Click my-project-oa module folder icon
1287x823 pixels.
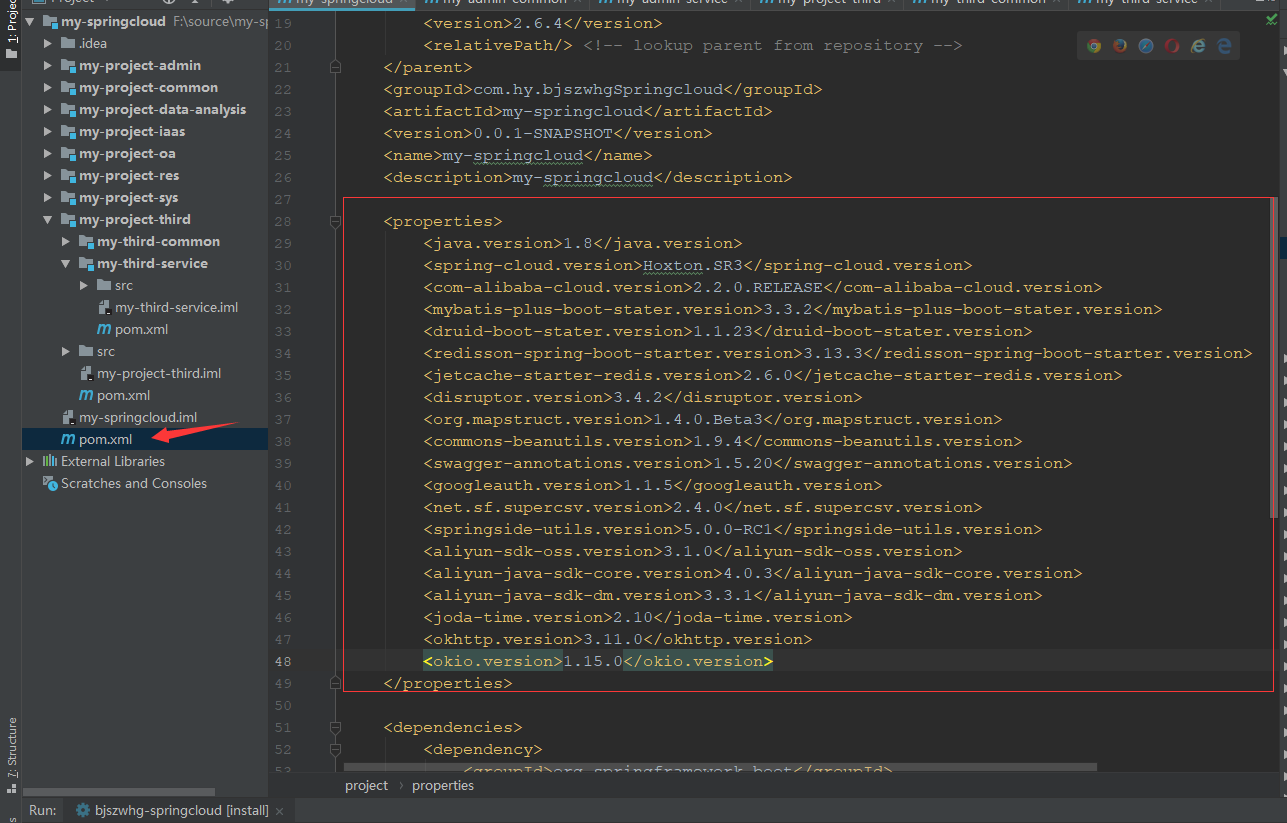pyautogui.click(x=68, y=153)
